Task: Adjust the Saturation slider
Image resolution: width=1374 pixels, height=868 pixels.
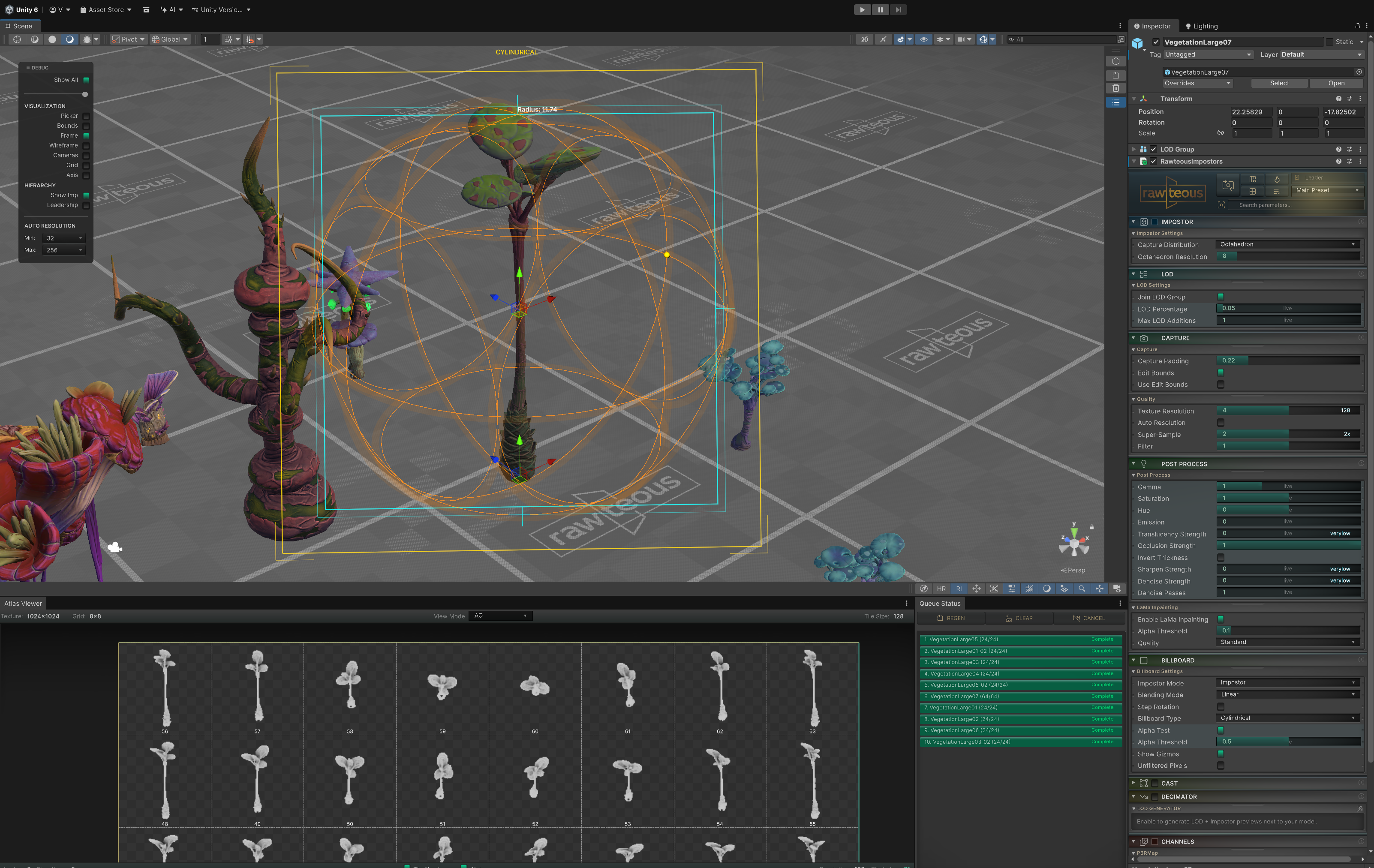Action: (x=1287, y=498)
